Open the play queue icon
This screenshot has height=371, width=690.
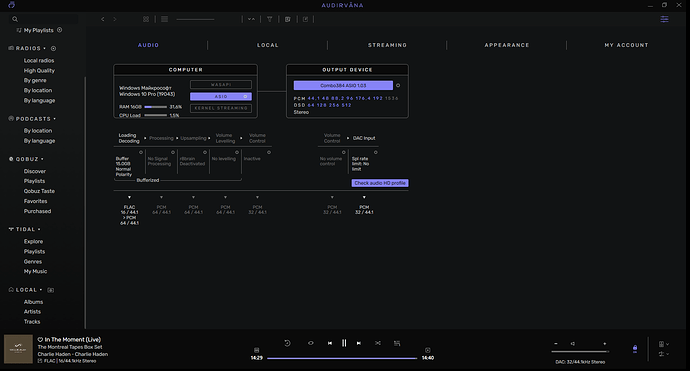[x=397, y=343]
